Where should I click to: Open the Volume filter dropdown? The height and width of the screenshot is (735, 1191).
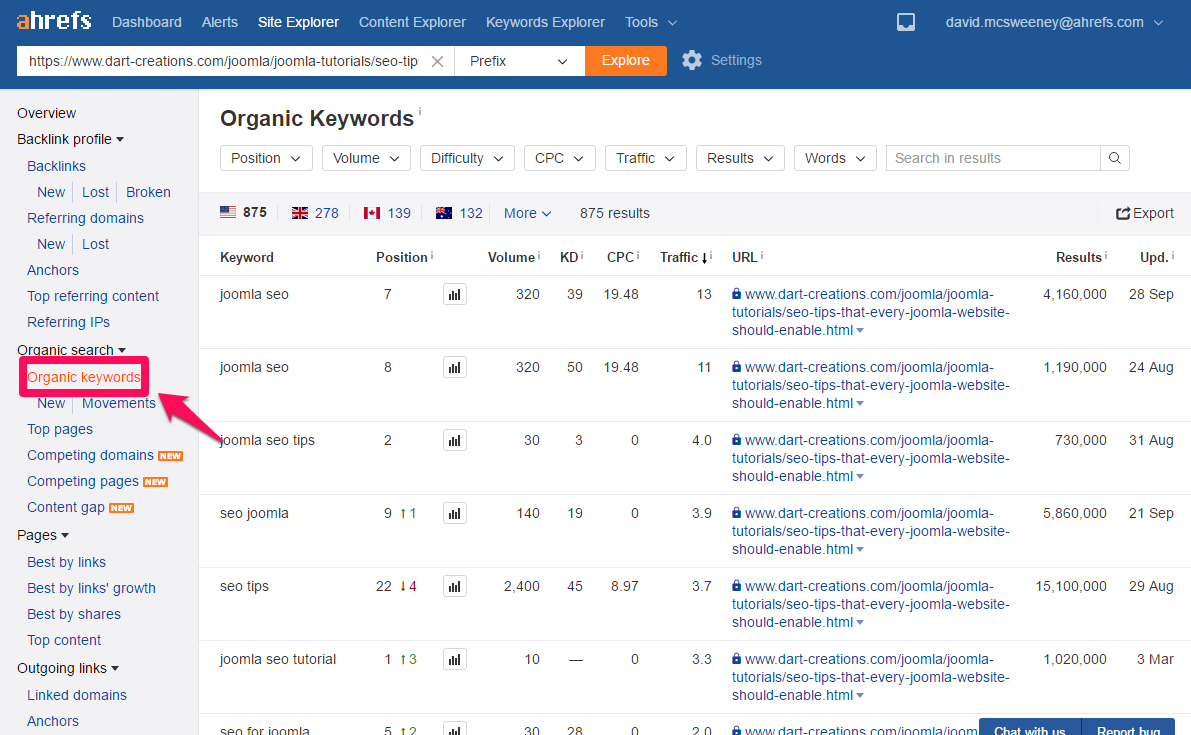tap(366, 158)
